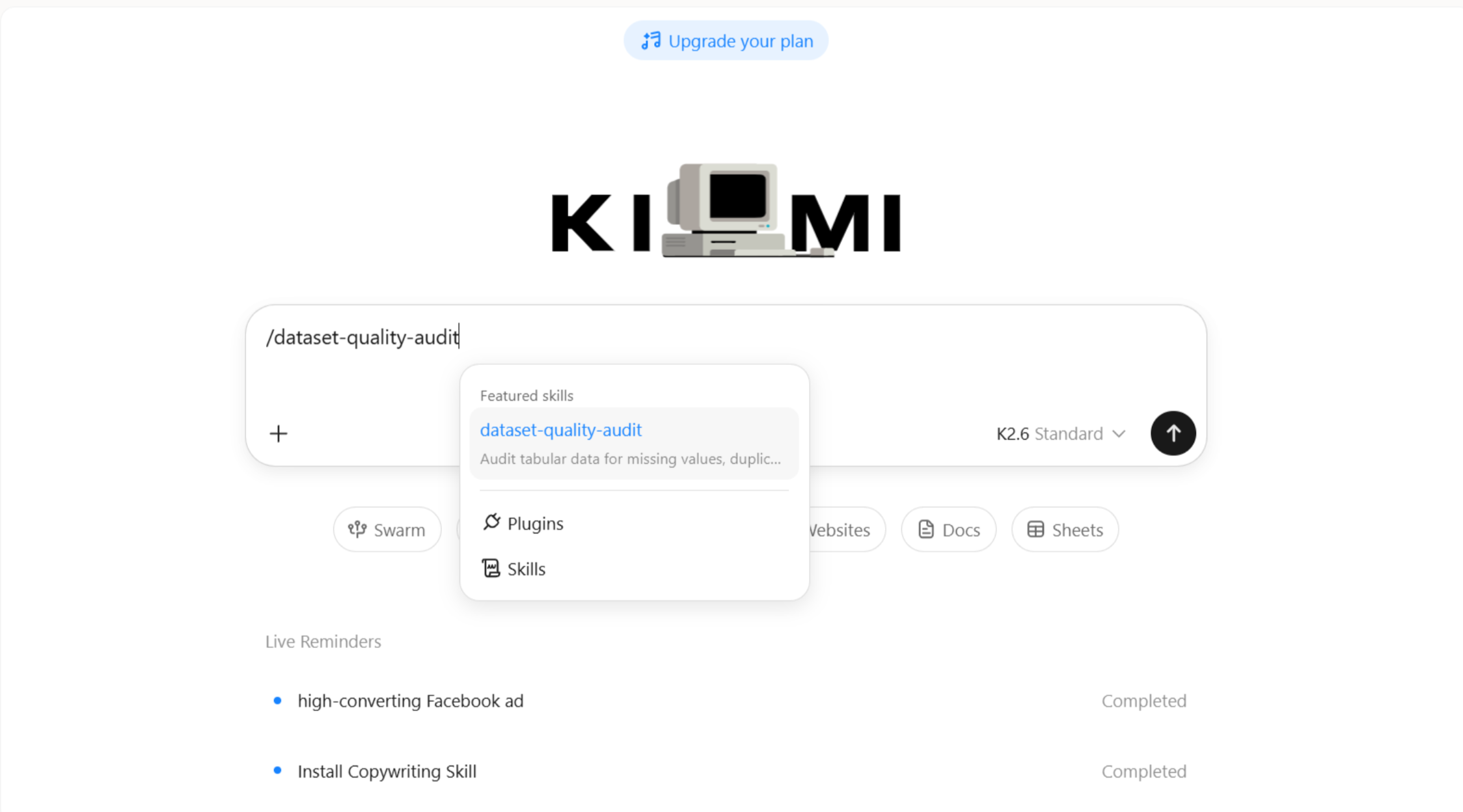This screenshot has width=1463, height=812.
Task: Open the K2.6 Standard model selector
Action: point(1061,434)
